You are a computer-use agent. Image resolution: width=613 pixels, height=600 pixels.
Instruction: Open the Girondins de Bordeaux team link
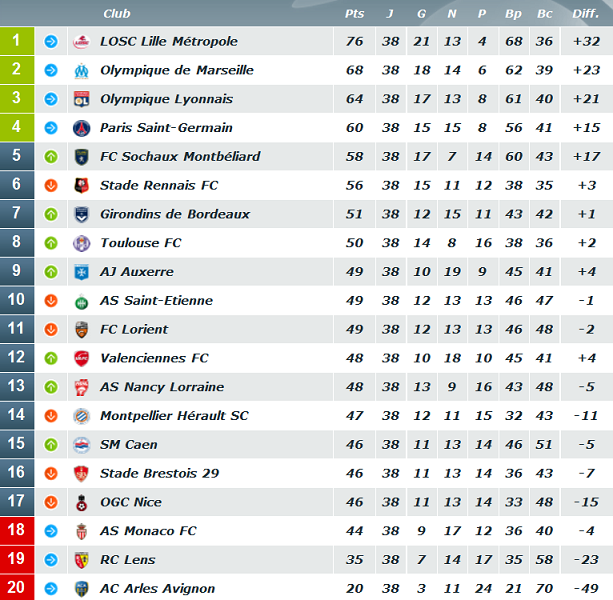pyautogui.click(x=175, y=214)
